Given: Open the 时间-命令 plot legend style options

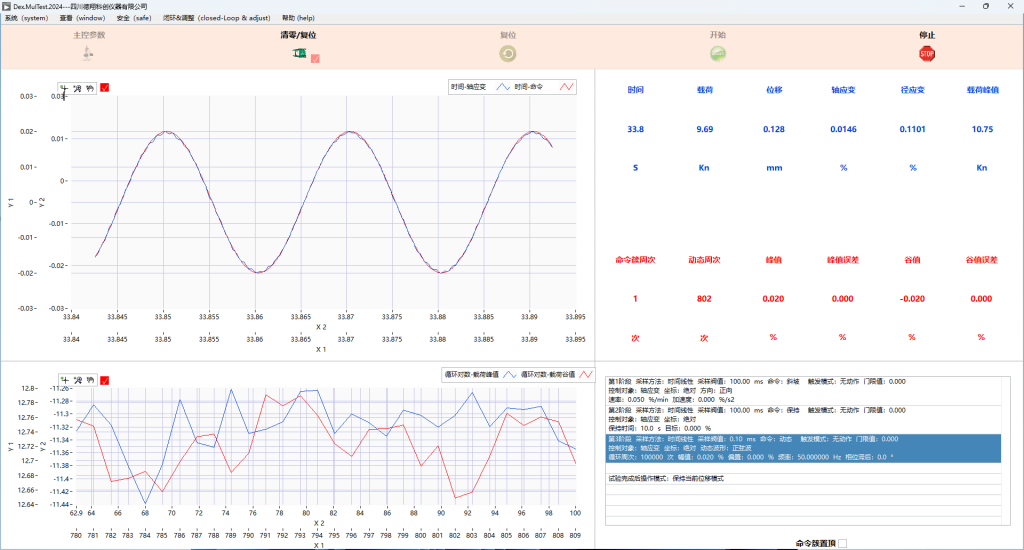Looking at the screenshot, I should pos(567,88).
